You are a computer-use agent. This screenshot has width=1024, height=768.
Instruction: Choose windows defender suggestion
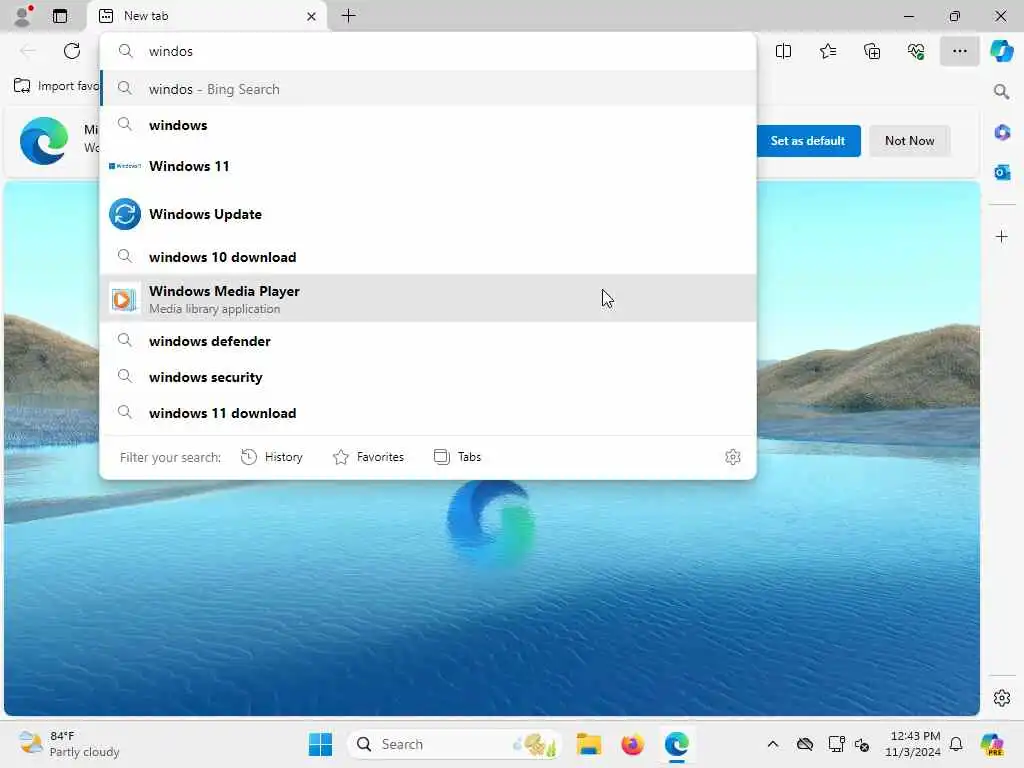coord(428,341)
